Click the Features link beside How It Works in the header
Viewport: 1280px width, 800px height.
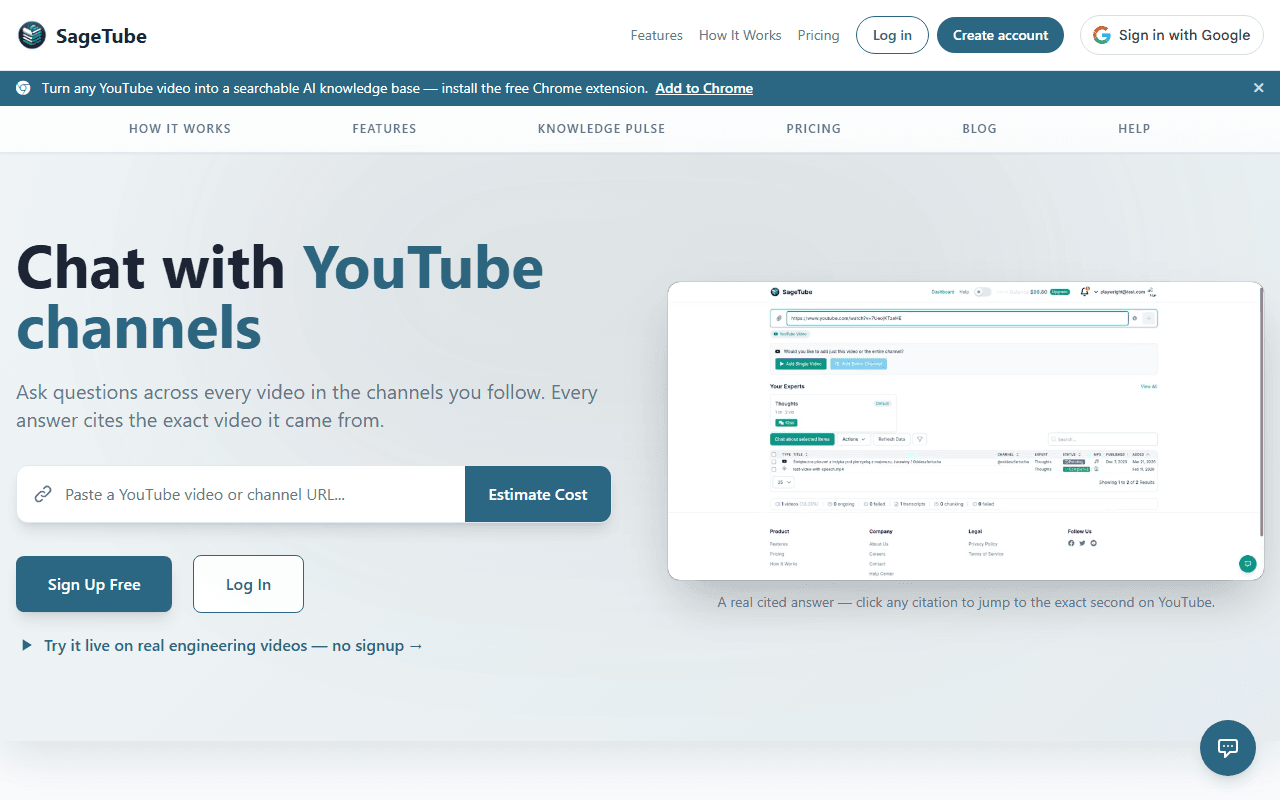point(656,35)
